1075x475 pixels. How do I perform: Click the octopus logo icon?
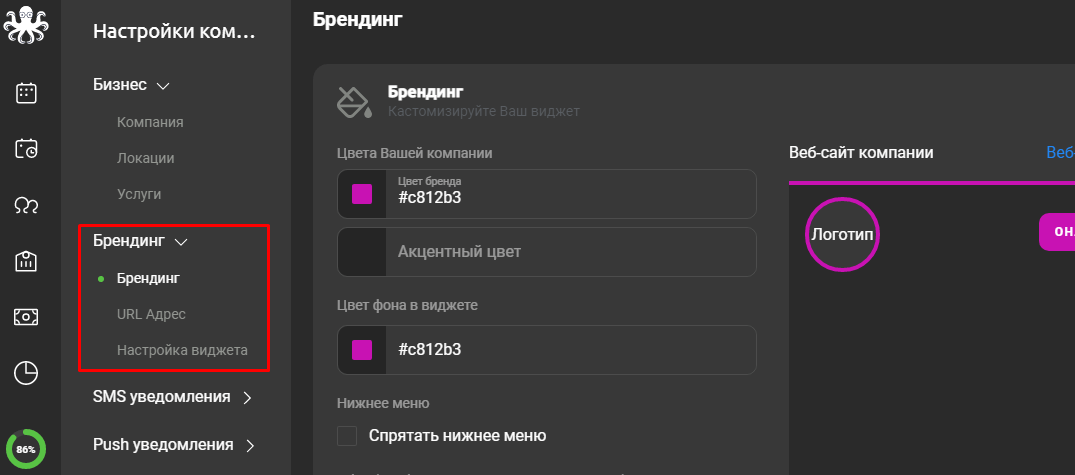[26, 26]
